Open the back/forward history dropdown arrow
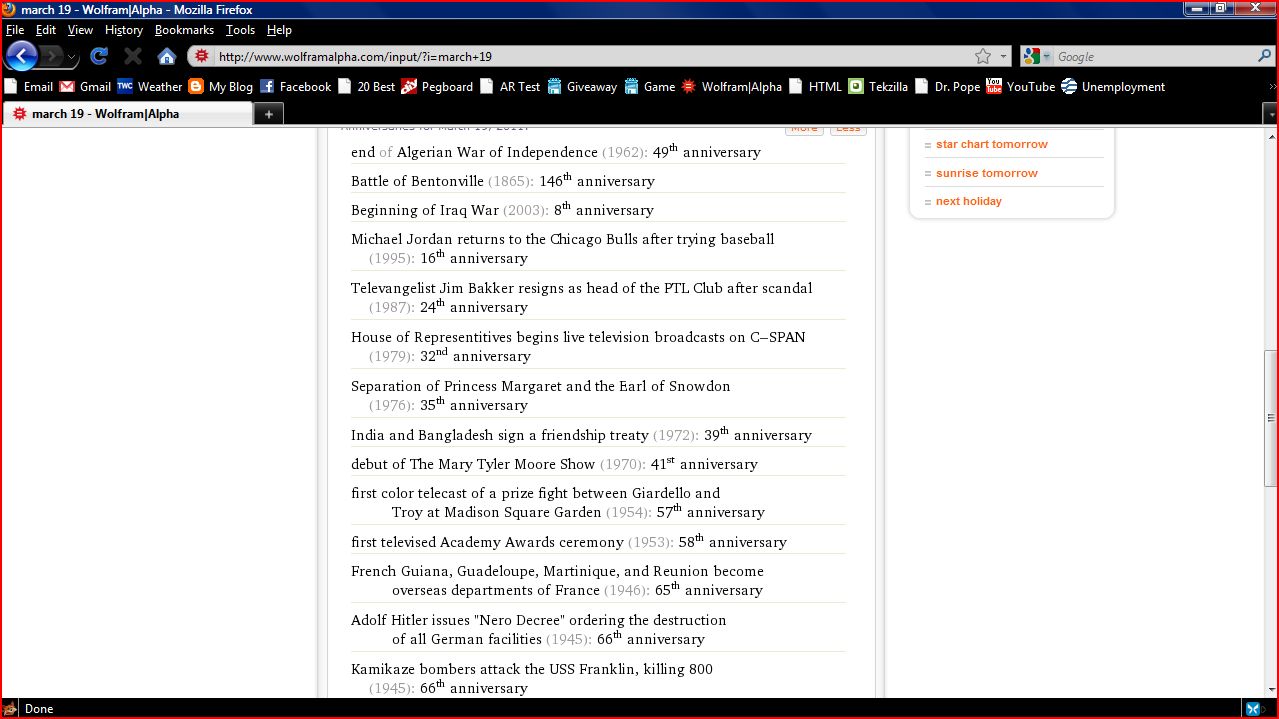The height and width of the screenshot is (719, 1279). click(72, 57)
